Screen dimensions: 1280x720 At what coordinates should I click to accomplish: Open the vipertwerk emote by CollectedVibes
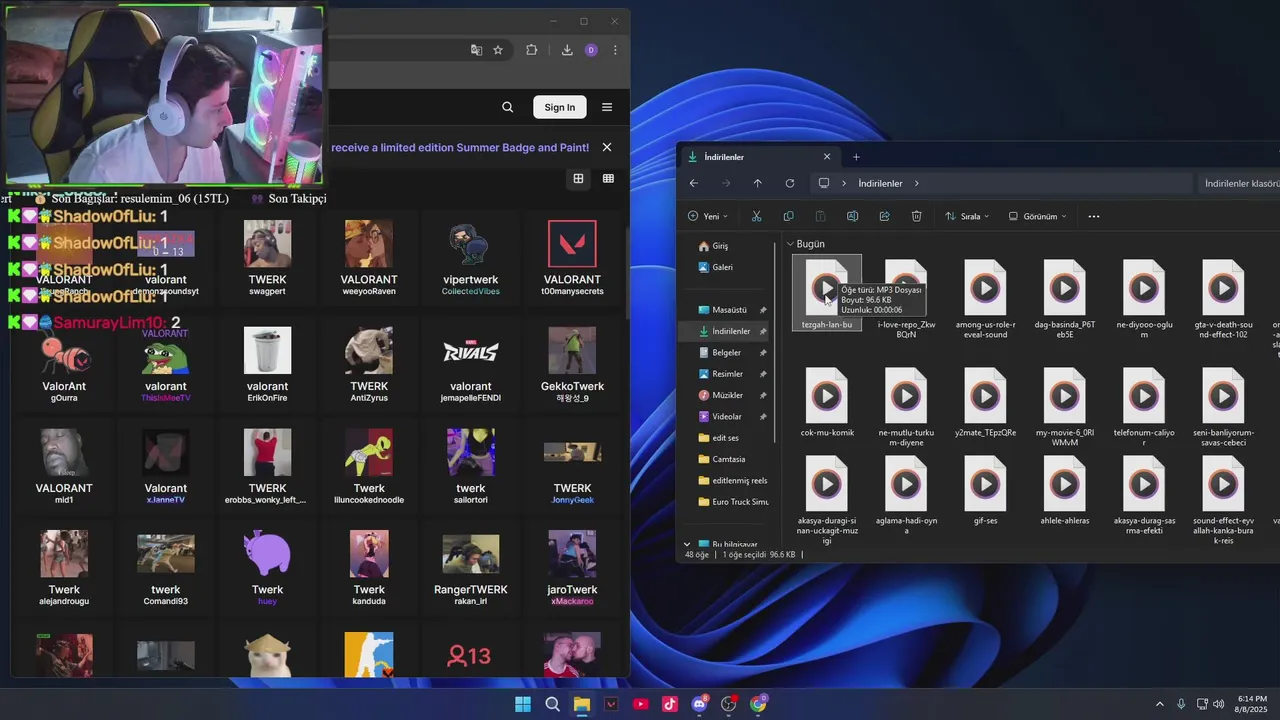coord(470,258)
